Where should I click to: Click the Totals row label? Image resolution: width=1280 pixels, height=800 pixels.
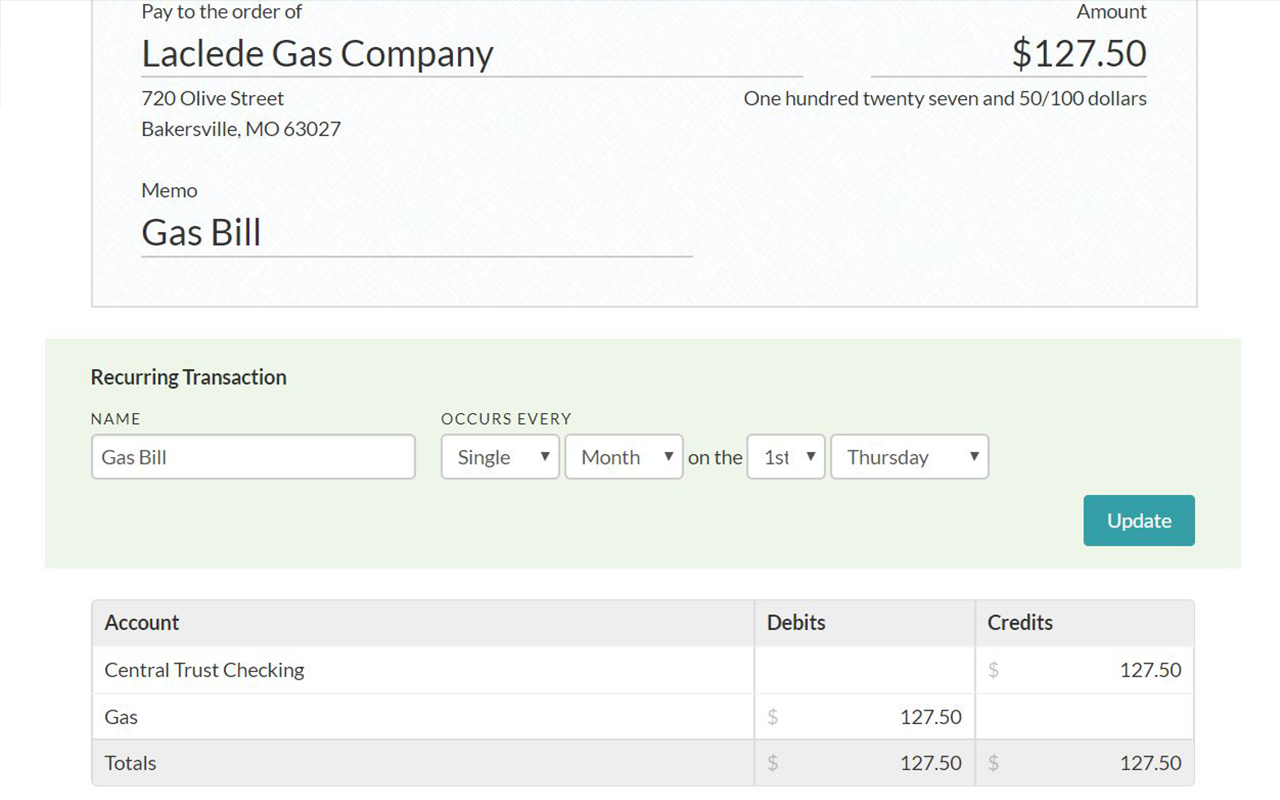131,763
